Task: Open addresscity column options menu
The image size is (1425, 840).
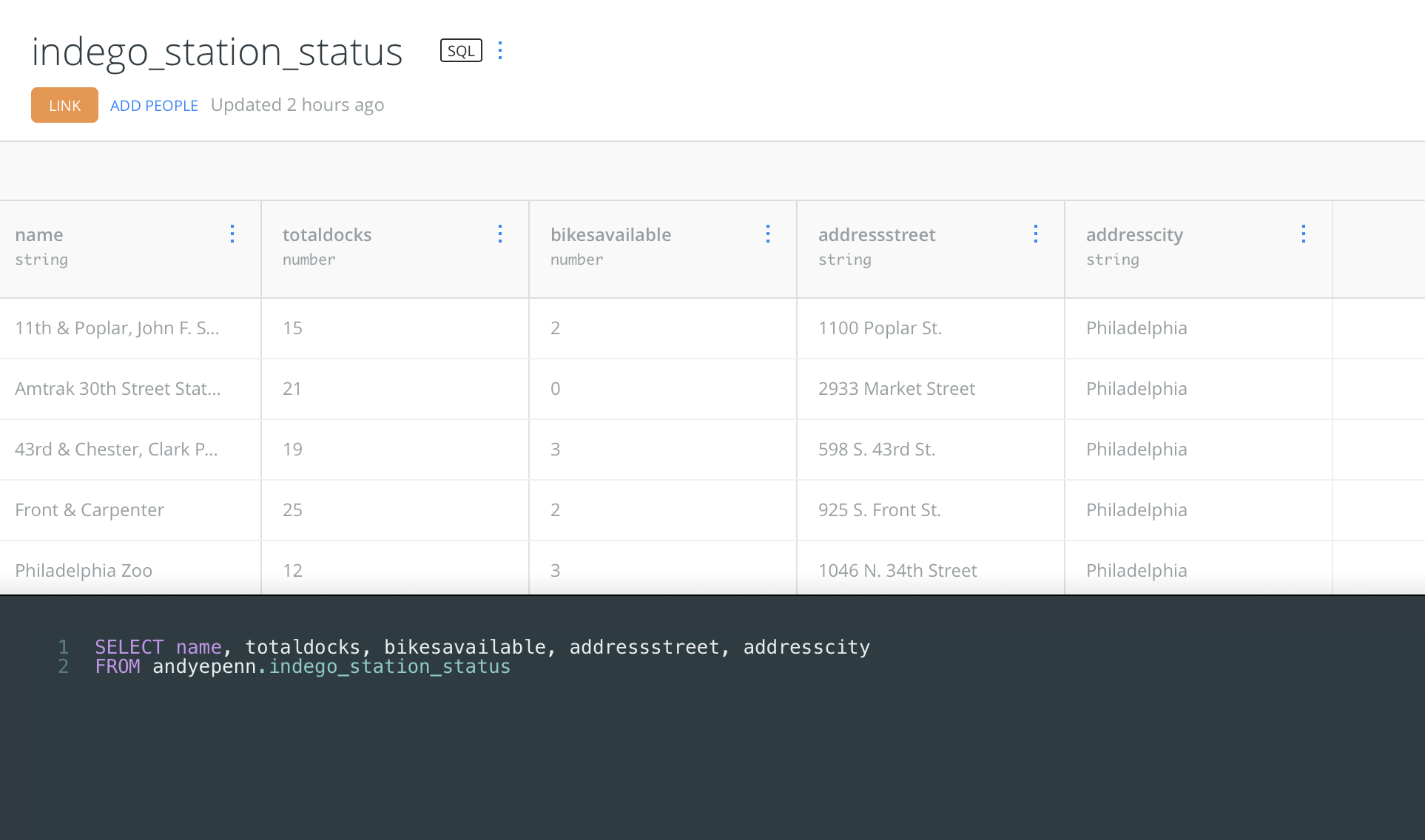Action: coord(1304,234)
